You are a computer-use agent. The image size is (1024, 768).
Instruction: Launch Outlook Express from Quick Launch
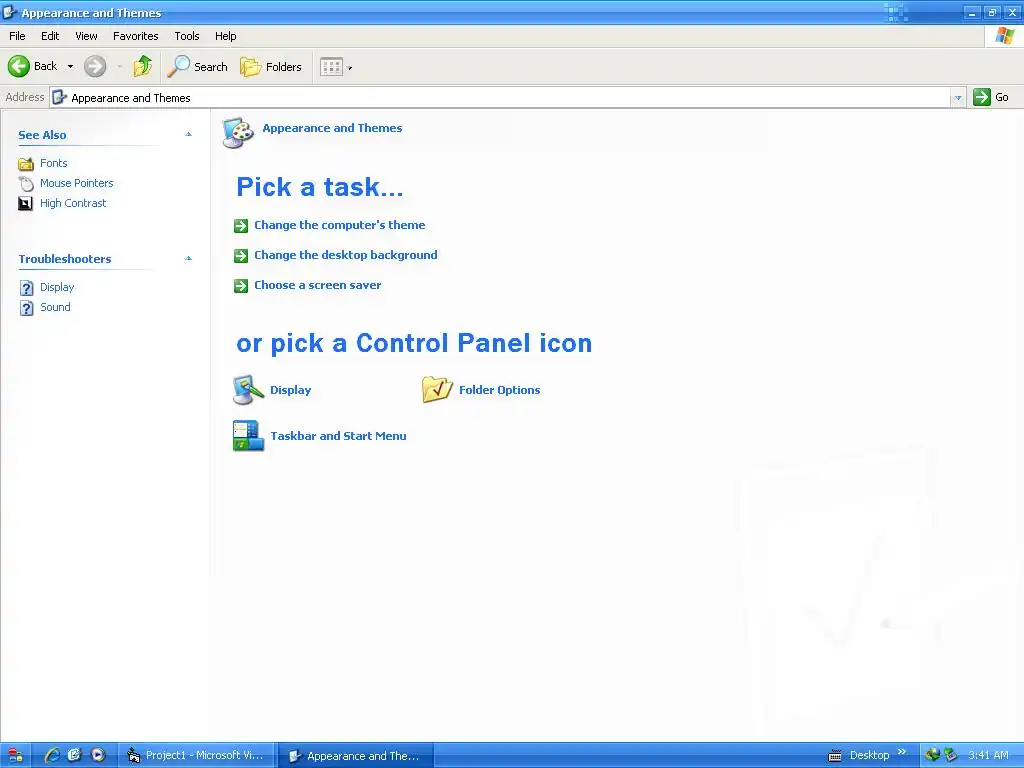point(74,756)
